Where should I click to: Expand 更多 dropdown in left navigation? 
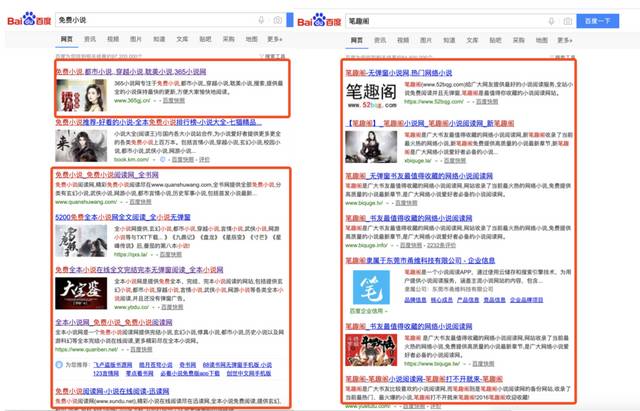click(274, 39)
